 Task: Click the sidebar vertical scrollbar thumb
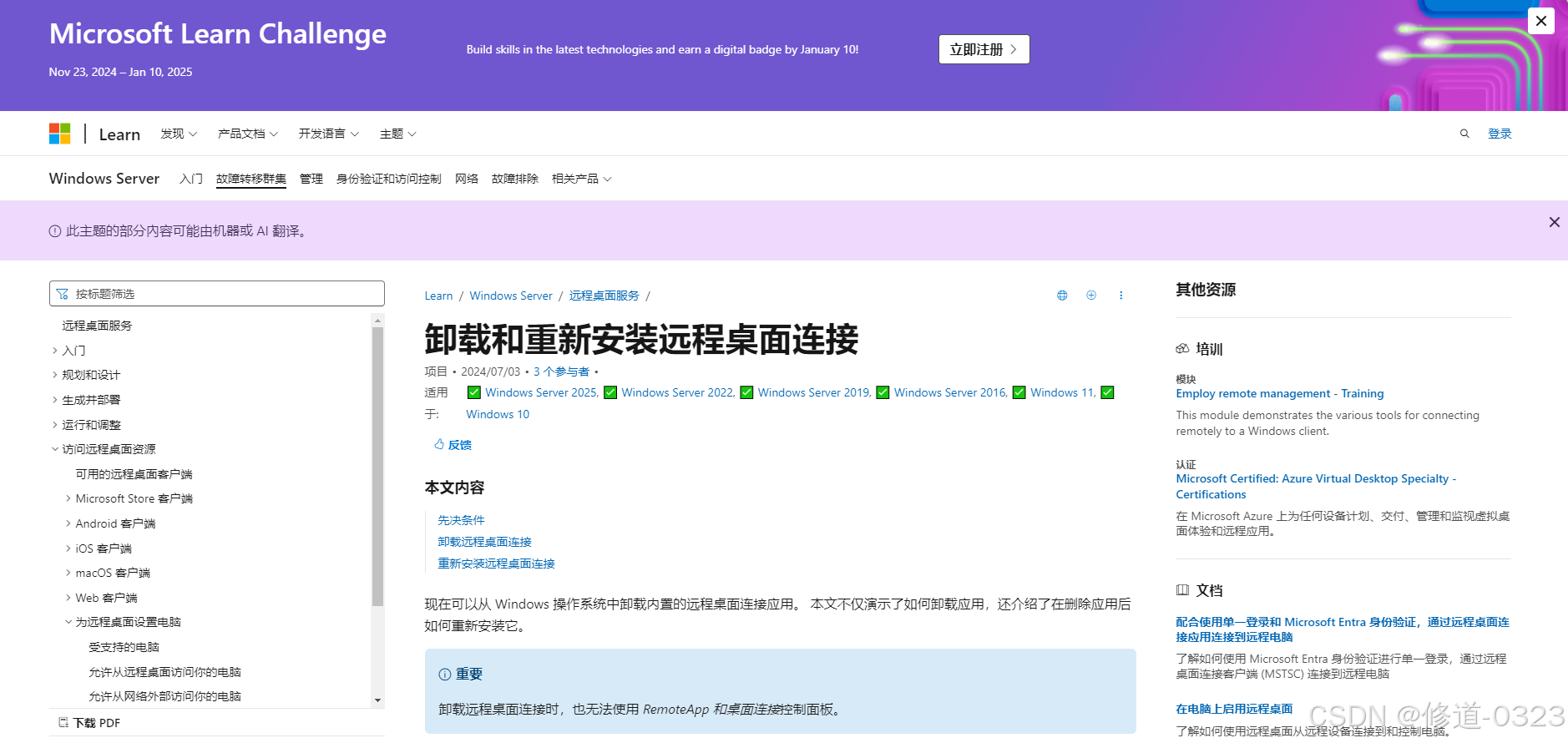coord(378,466)
